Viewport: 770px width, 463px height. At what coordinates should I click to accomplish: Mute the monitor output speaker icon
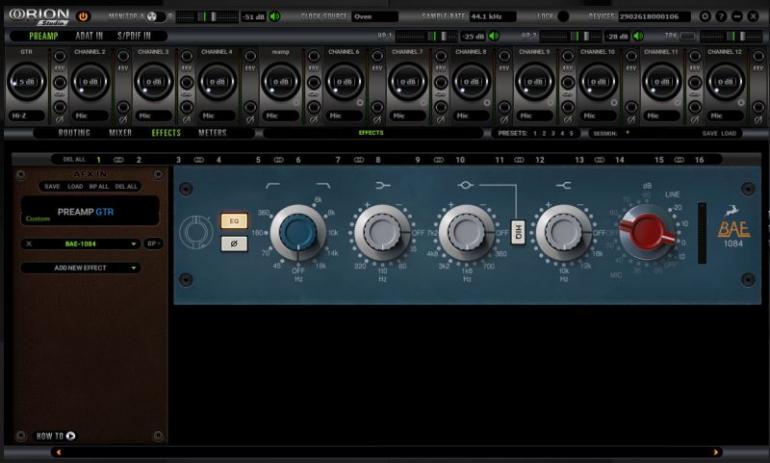click(x=275, y=17)
